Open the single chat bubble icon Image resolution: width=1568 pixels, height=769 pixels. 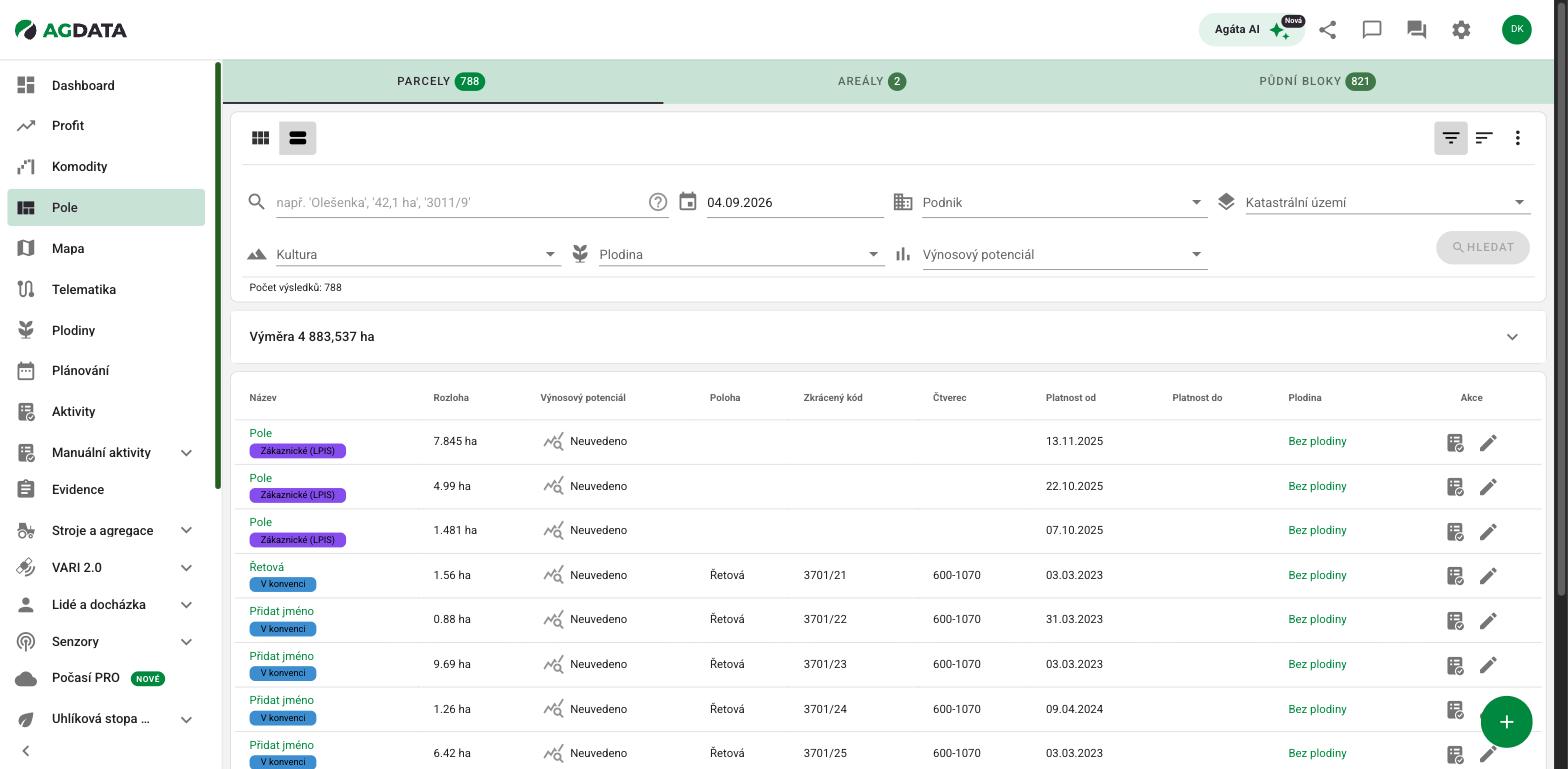point(1372,30)
